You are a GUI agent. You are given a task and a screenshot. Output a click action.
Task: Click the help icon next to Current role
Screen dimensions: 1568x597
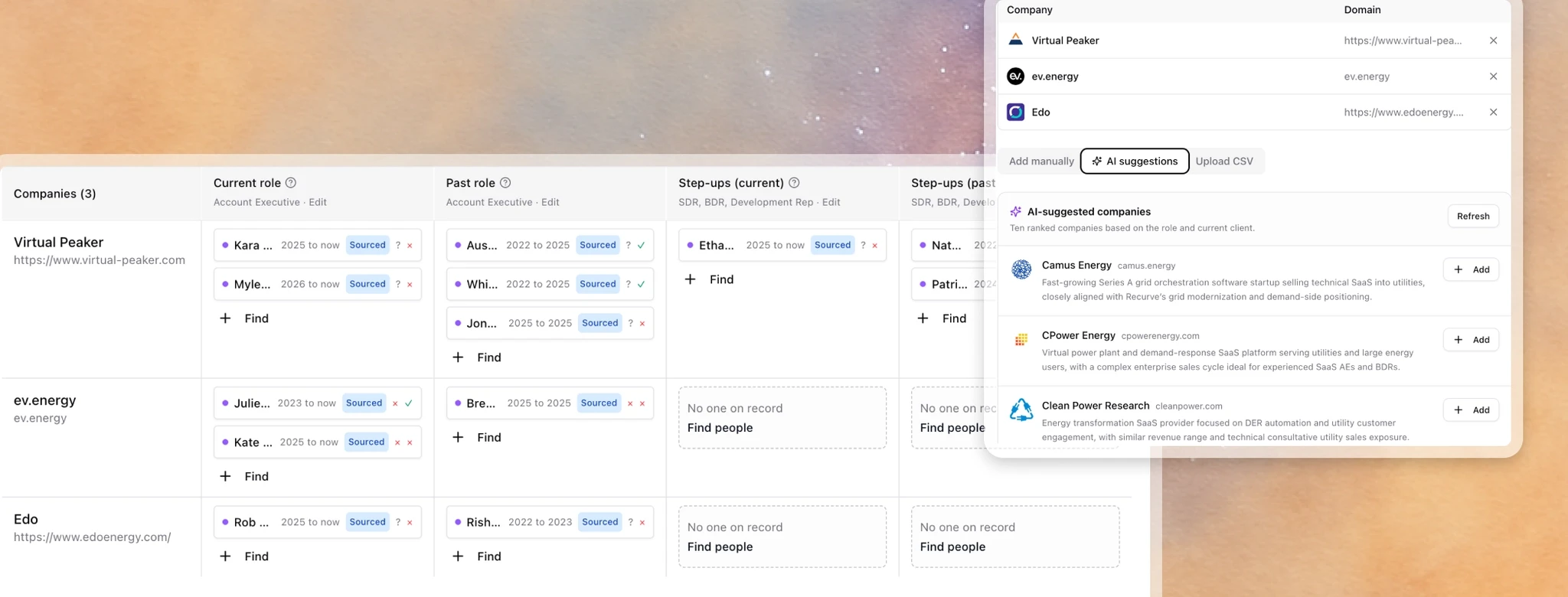(291, 183)
